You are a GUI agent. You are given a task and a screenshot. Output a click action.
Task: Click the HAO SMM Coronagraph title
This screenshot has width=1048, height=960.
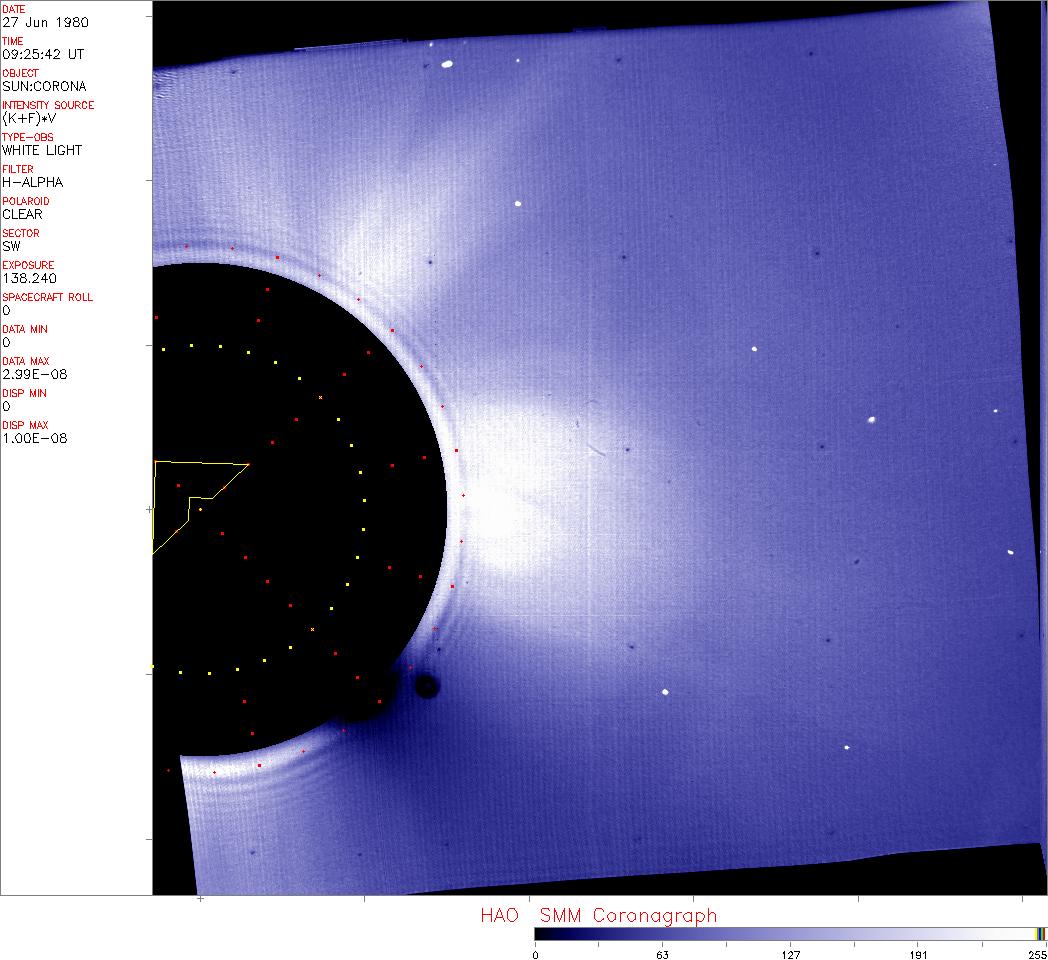coord(598,915)
